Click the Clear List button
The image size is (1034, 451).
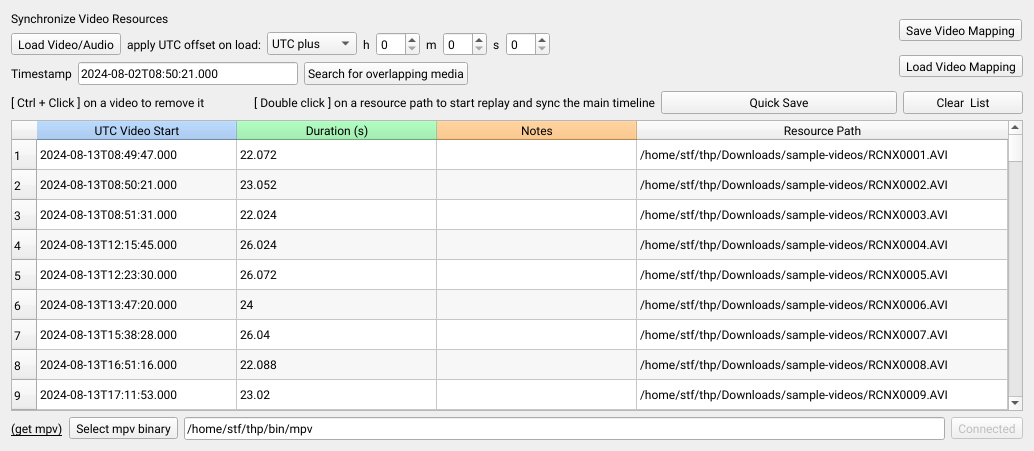point(963,103)
